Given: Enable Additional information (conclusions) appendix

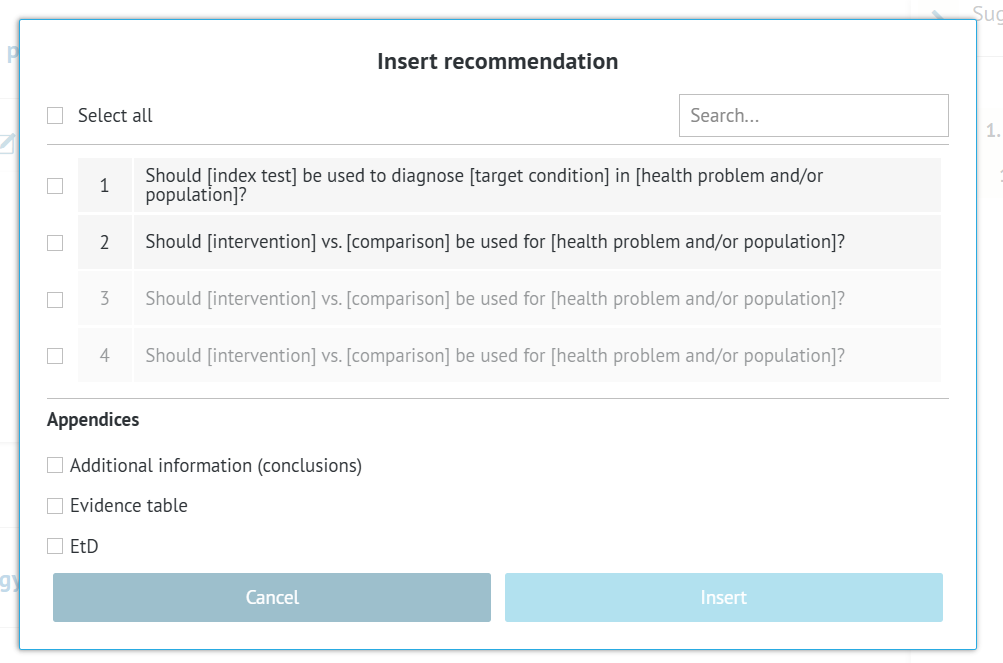Looking at the screenshot, I should click(55, 466).
